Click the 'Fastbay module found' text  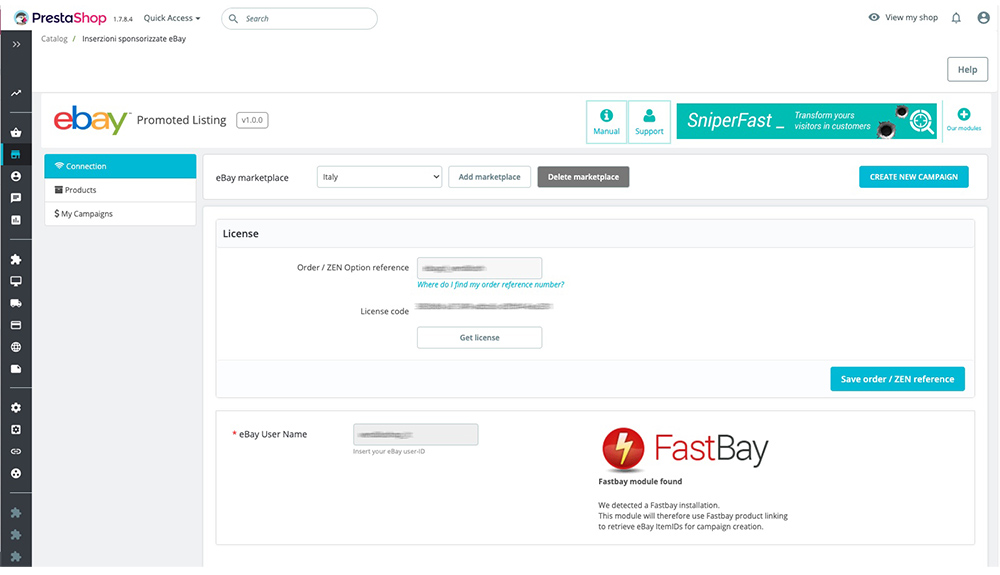coord(640,481)
